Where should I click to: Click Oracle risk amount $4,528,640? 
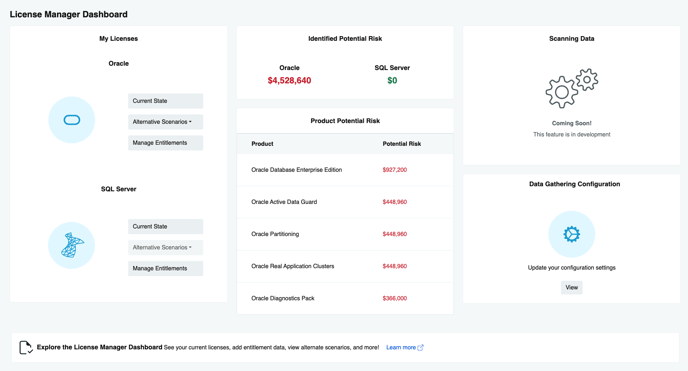[x=289, y=81]
